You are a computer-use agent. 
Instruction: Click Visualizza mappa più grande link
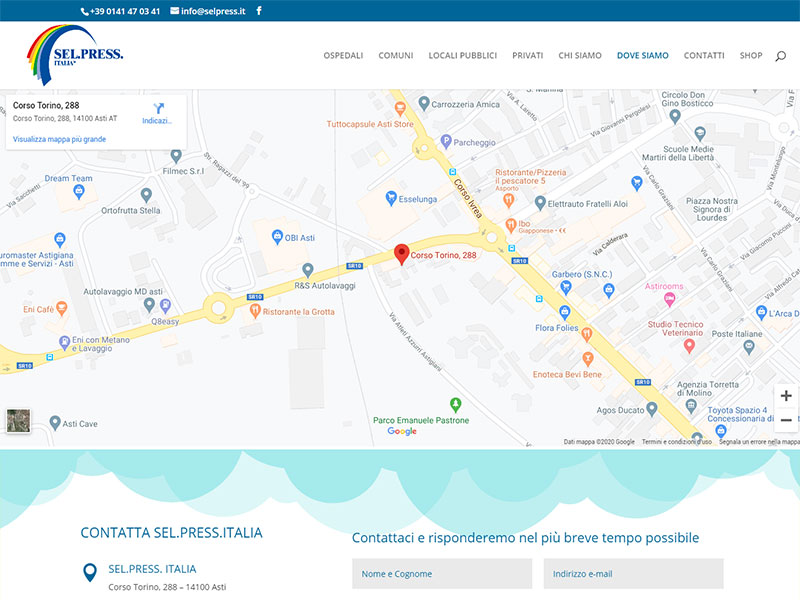pyautogui.click(x=59, y=139)
